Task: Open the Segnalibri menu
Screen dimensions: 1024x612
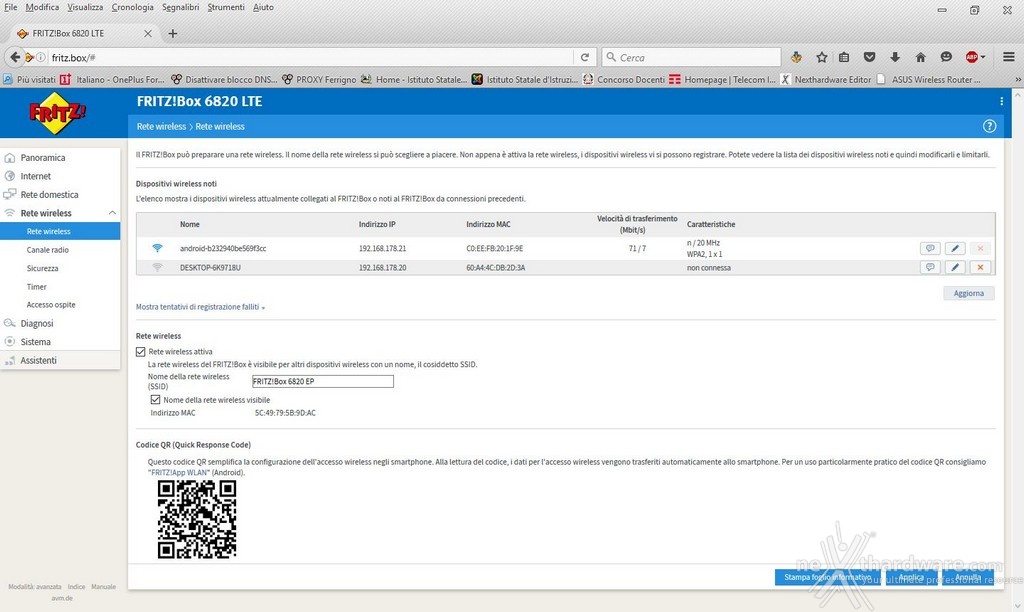Action: [x=180, y=7]
